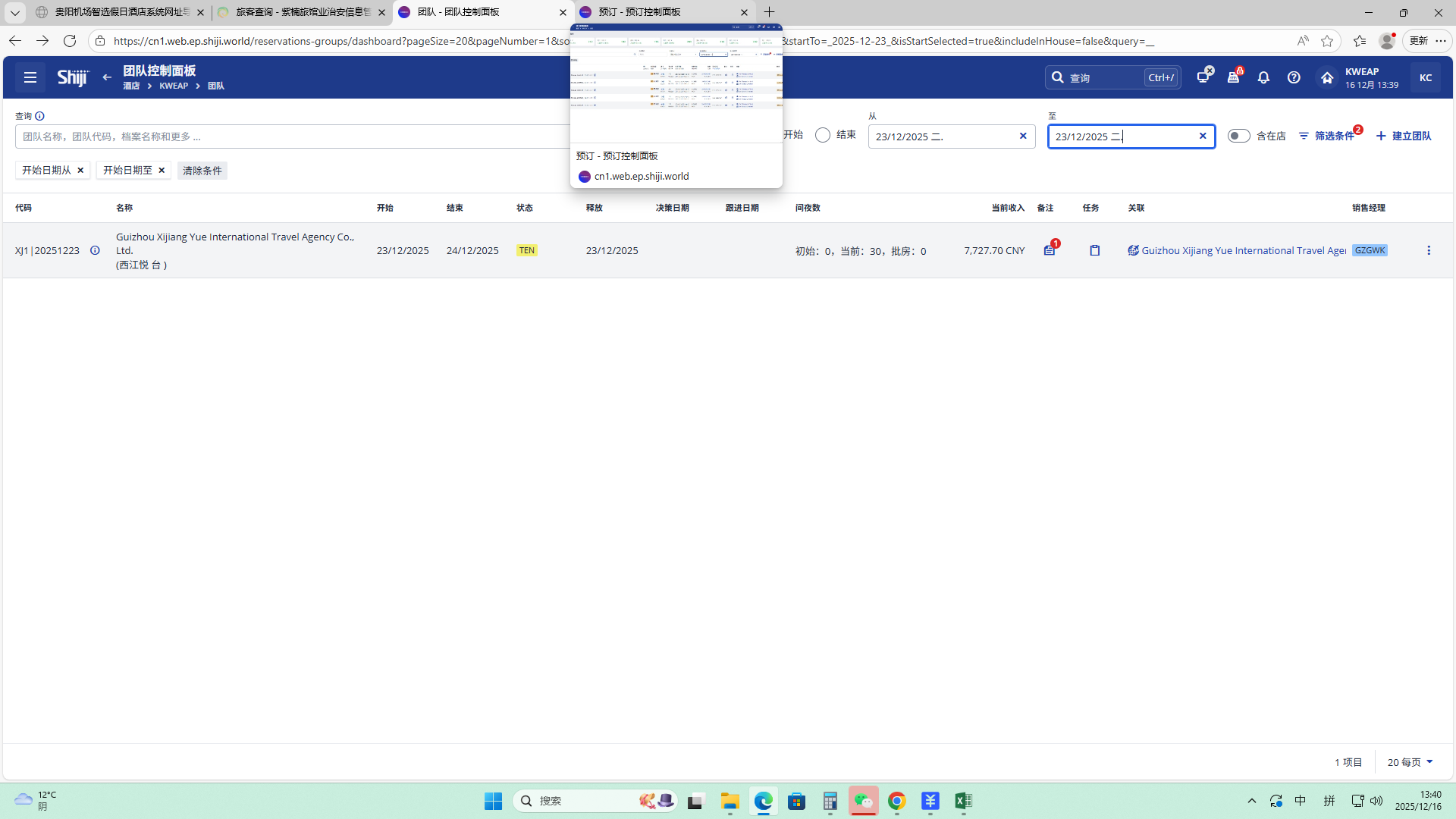The width and height of the screenshot is (1456, 819).
Task: Toggle the 含在店 switch
Action: (1238, 136)
